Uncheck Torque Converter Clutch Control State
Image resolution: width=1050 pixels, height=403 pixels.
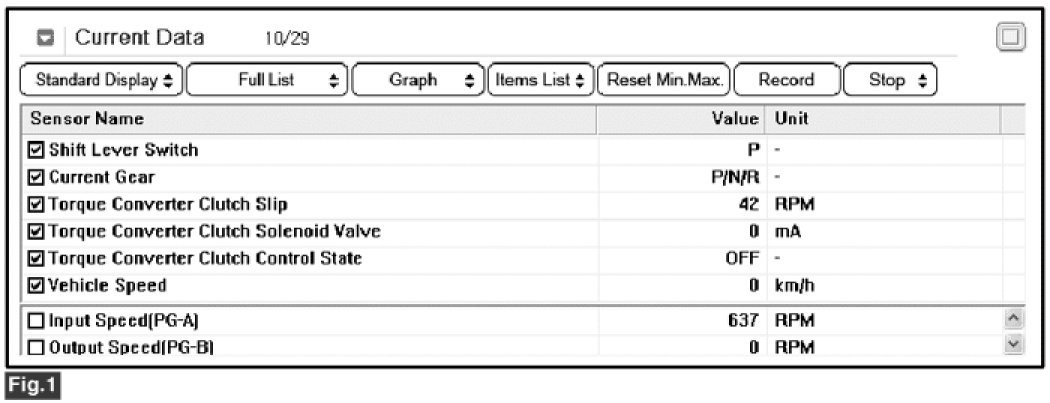[37, 259]
